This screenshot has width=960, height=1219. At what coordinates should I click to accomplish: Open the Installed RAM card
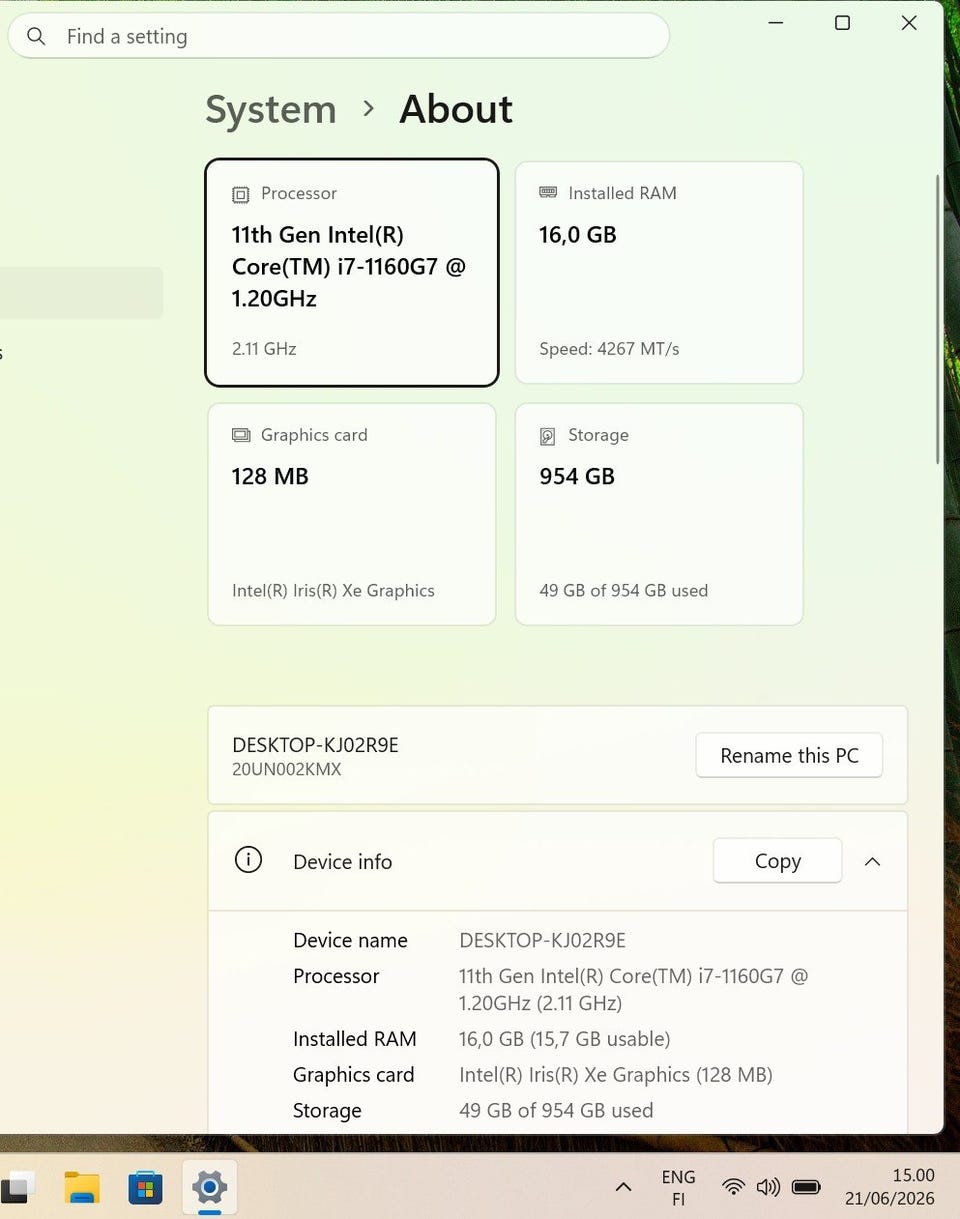659,272
